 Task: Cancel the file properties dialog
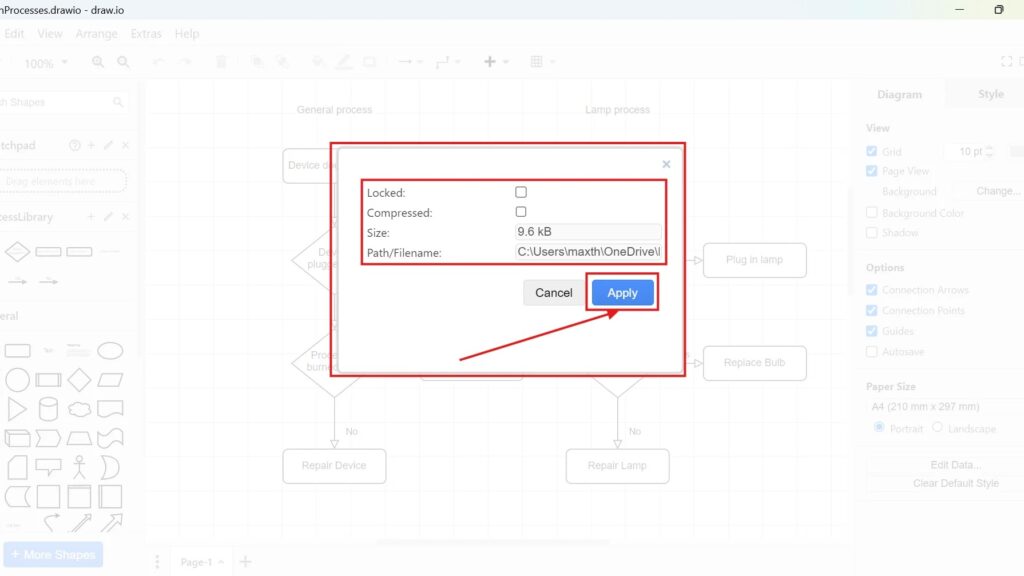[x=553, y=293]
